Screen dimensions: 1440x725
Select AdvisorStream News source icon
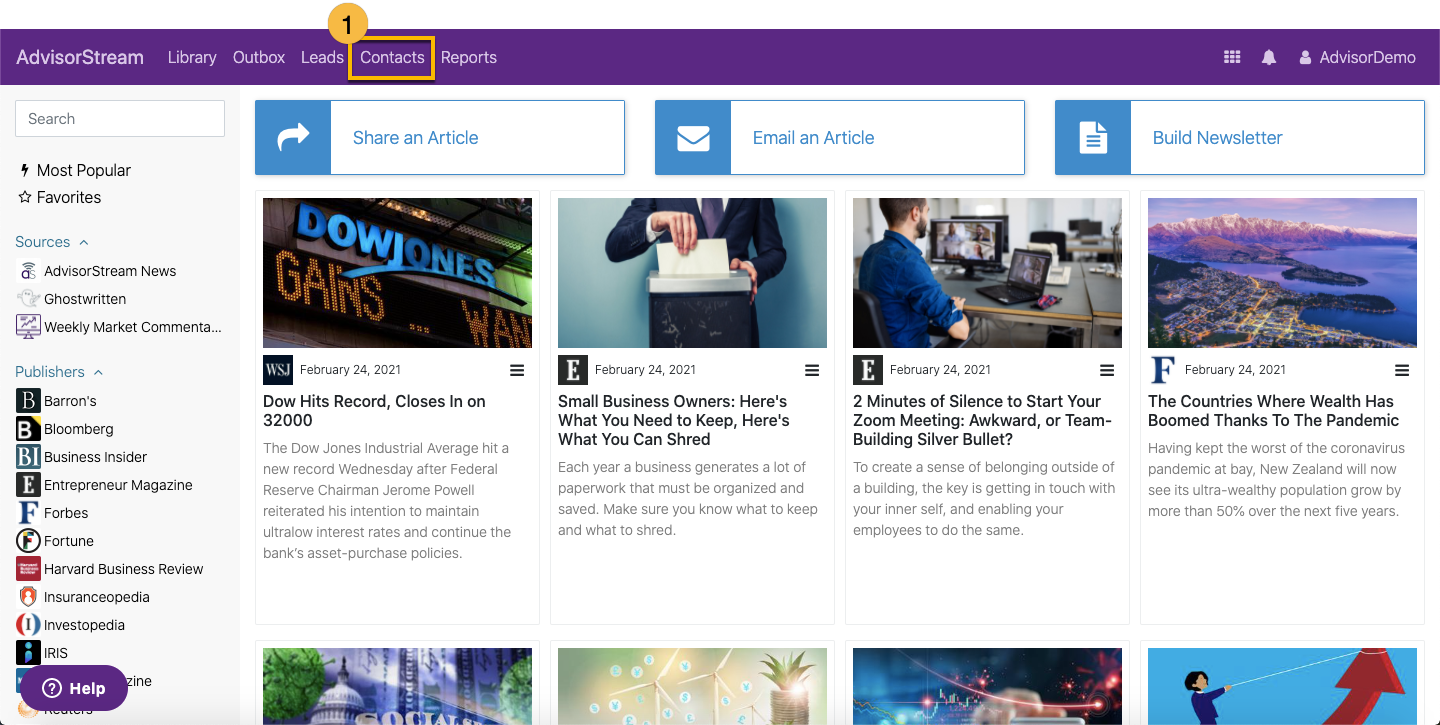pyautogui.click(x=28, y=271)
